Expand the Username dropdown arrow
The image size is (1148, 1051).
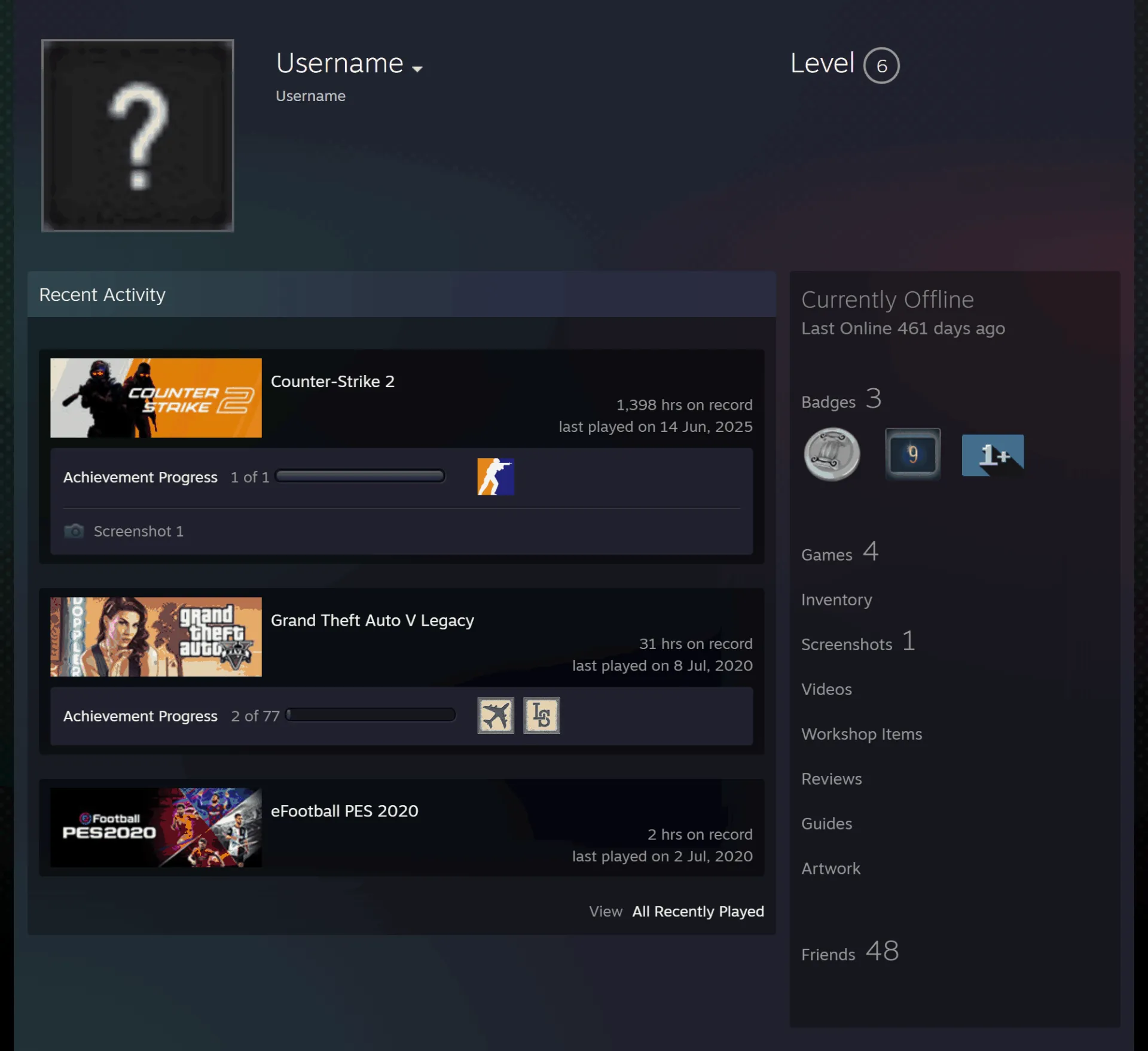coord(417,69)
